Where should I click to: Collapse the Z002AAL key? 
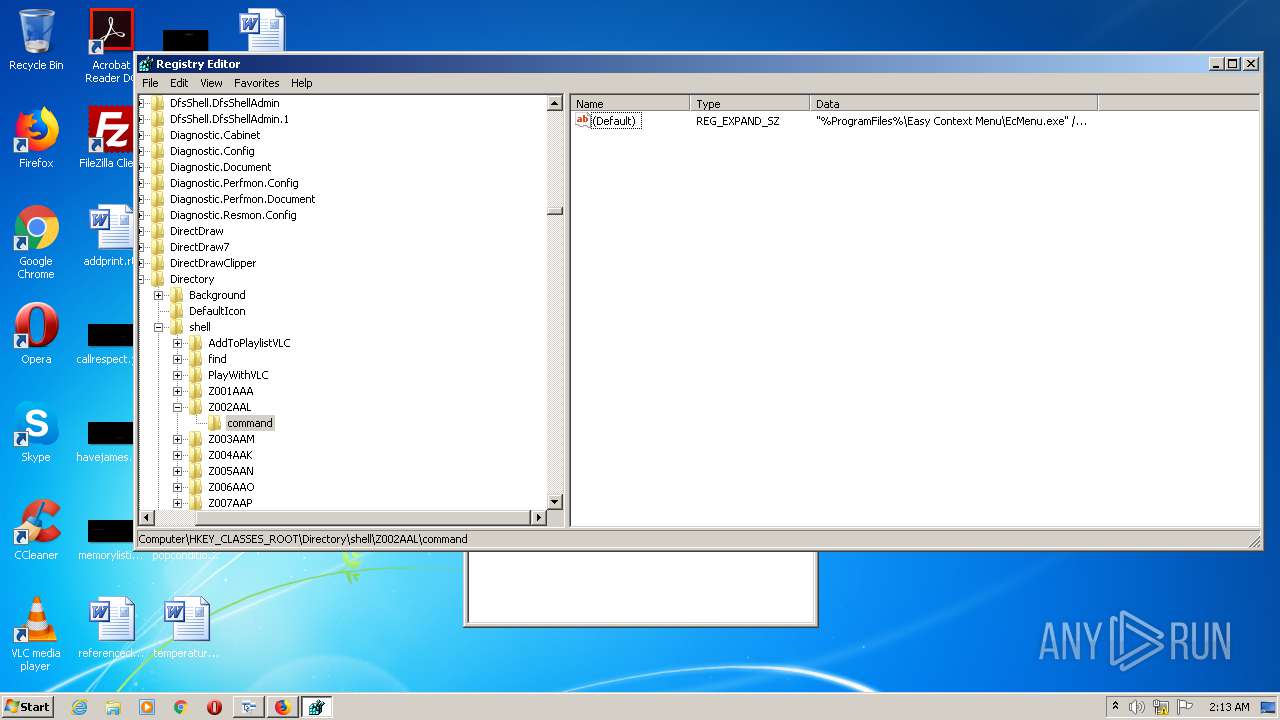[178, 407]
